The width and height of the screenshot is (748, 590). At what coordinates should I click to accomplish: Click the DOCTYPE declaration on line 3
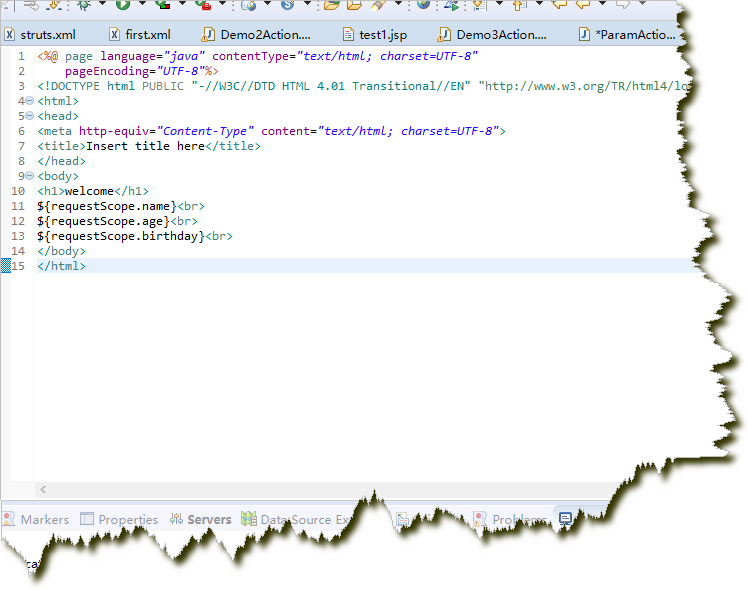(x=363, y=86)
